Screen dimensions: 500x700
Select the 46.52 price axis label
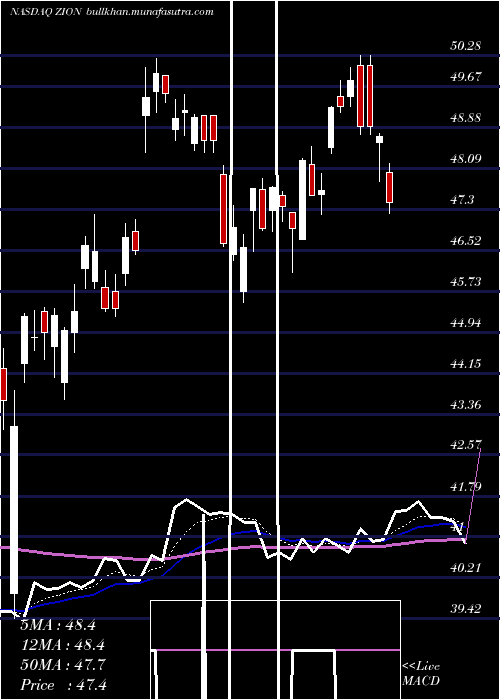(x=466, y=241)
